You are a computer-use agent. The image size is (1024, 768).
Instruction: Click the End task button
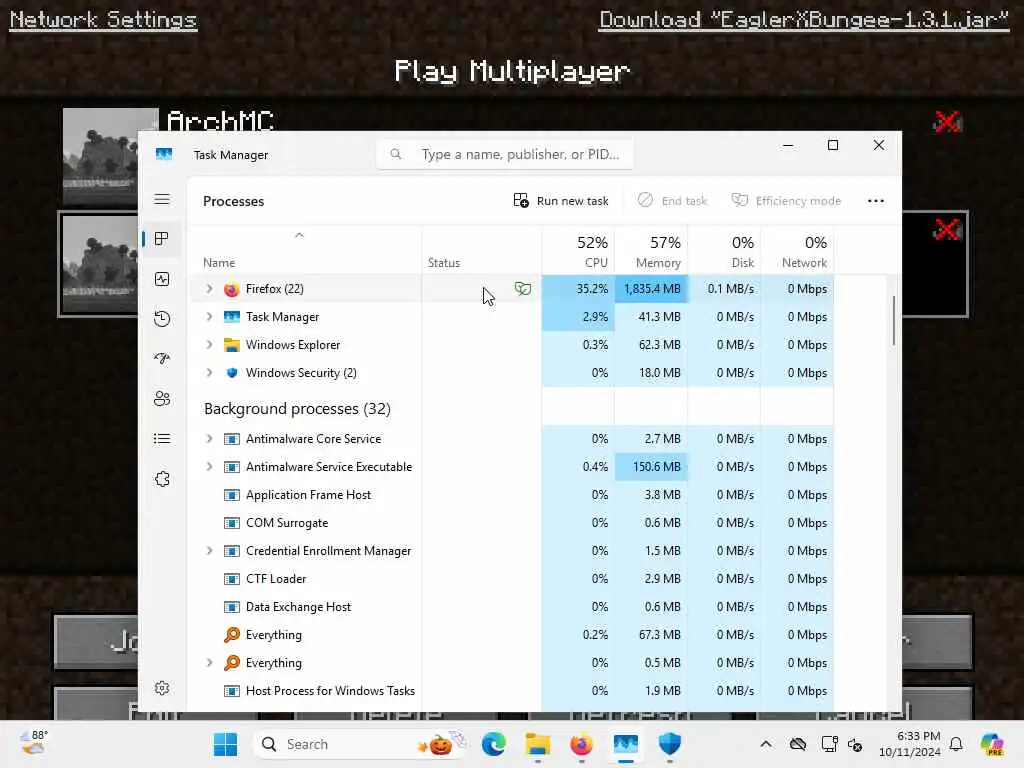tap(673, 200)
